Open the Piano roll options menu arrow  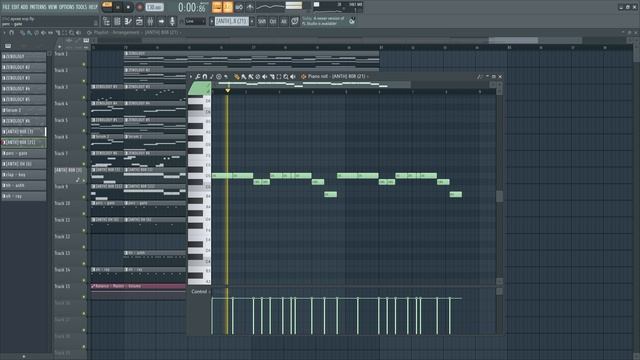pos(191,77)
